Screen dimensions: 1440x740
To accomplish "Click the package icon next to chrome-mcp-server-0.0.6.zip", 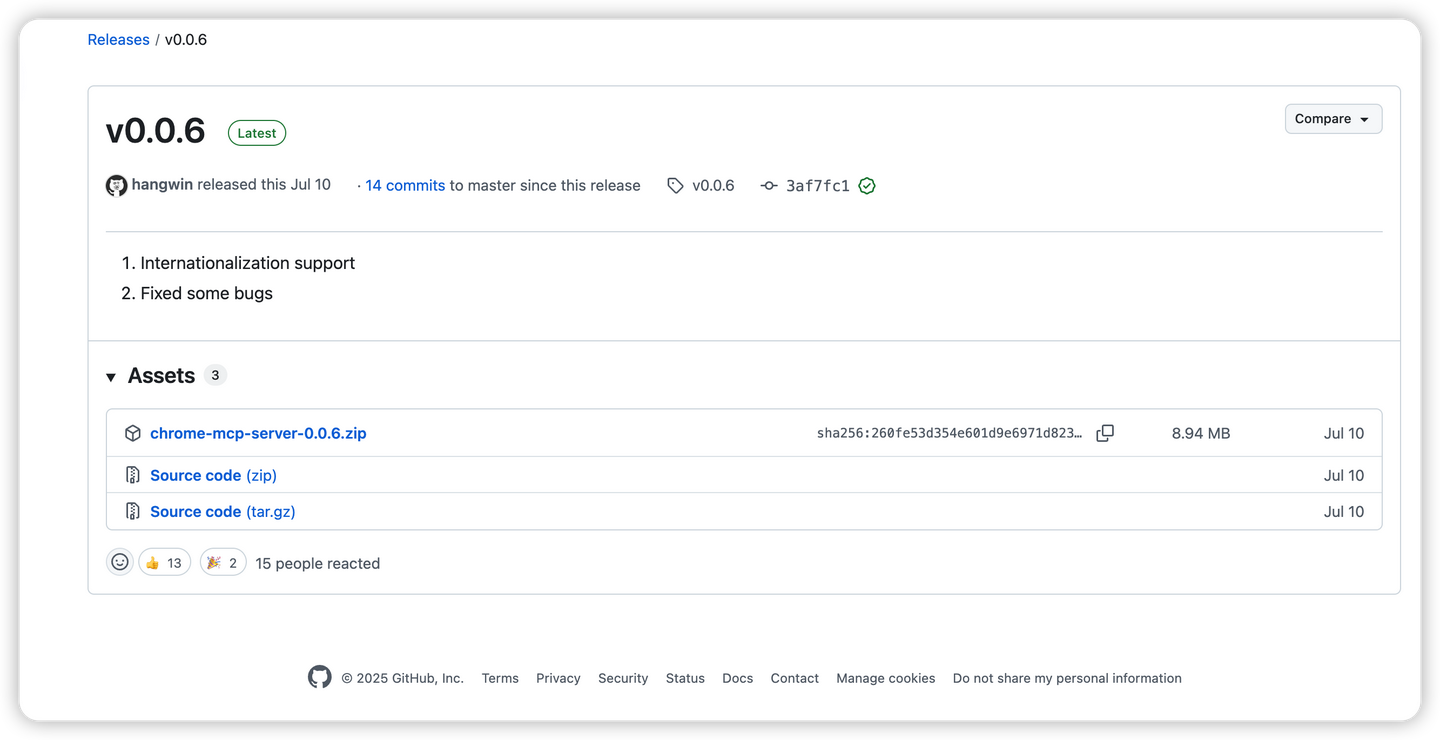I will click(133, 432).
